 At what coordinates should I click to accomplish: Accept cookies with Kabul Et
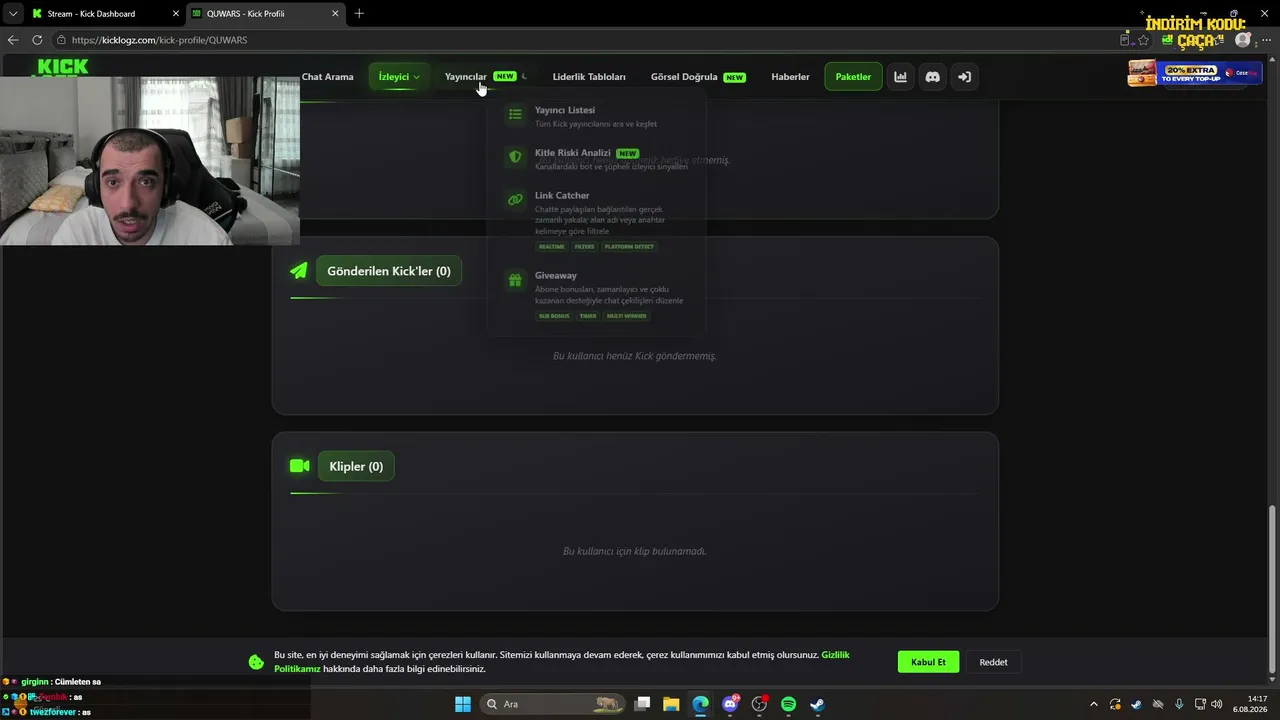[x=928, y=662]
